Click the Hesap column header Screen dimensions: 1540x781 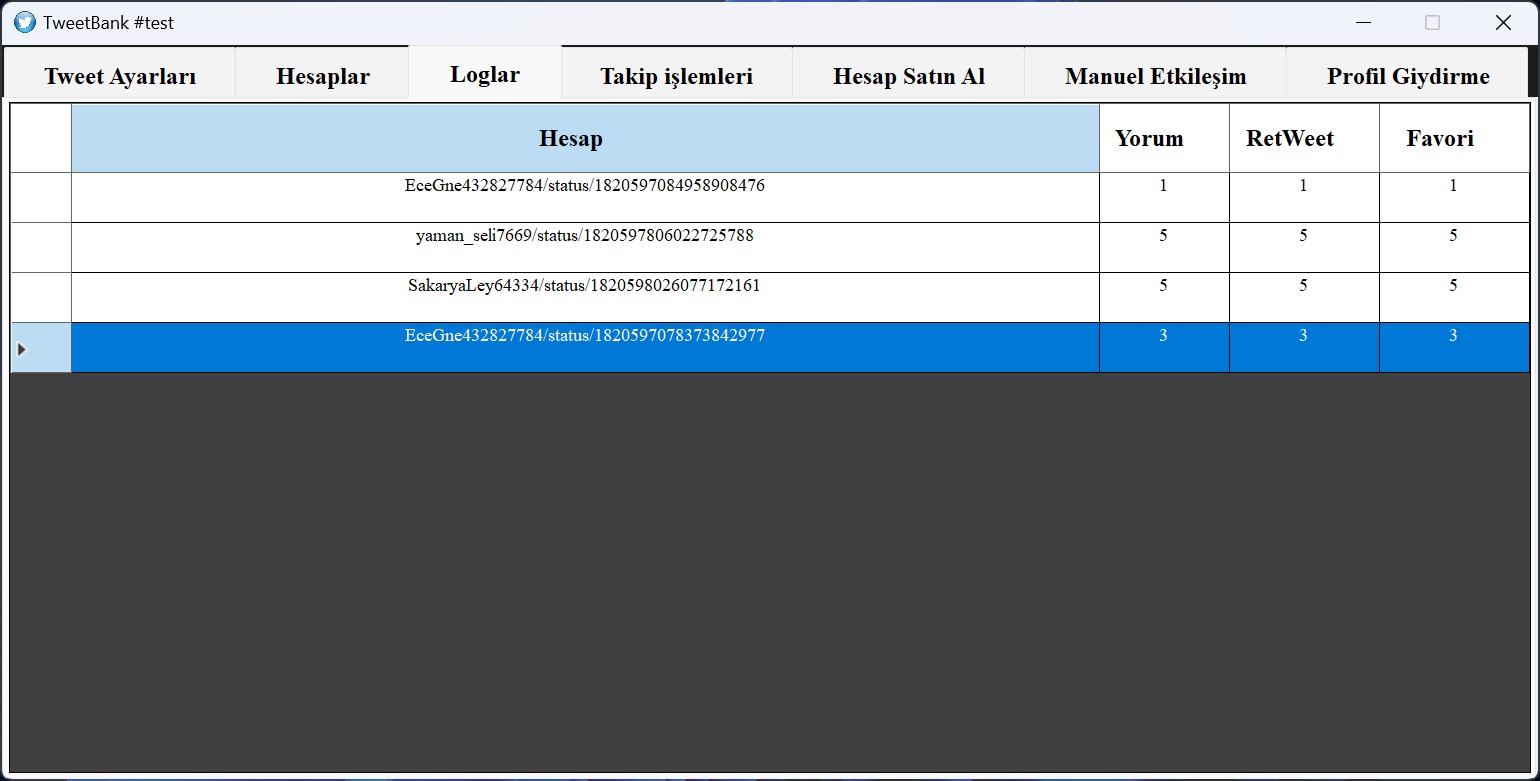click(x=585, y=138)
